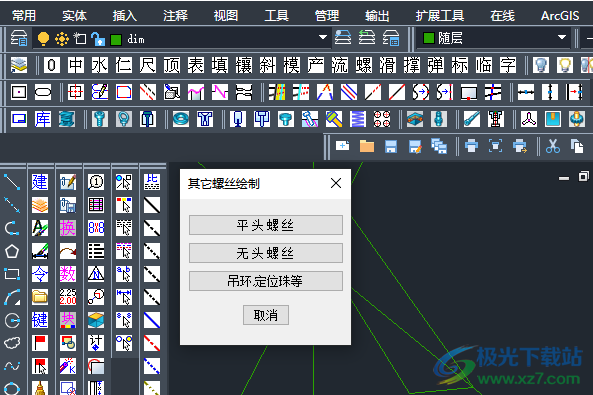
Task: Click the red flag icon
Action: click(x=40, y=343)
